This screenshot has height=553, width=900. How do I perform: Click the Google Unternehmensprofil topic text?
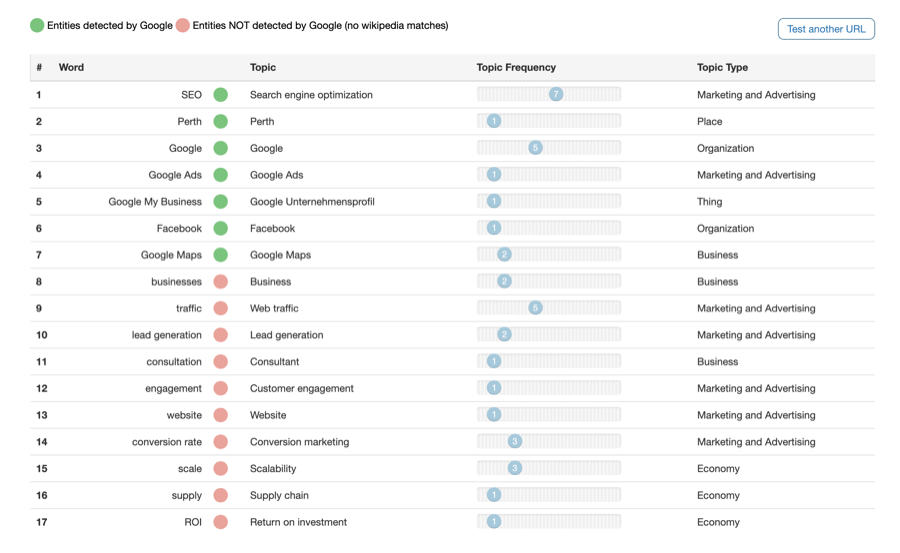coord(312,202)
